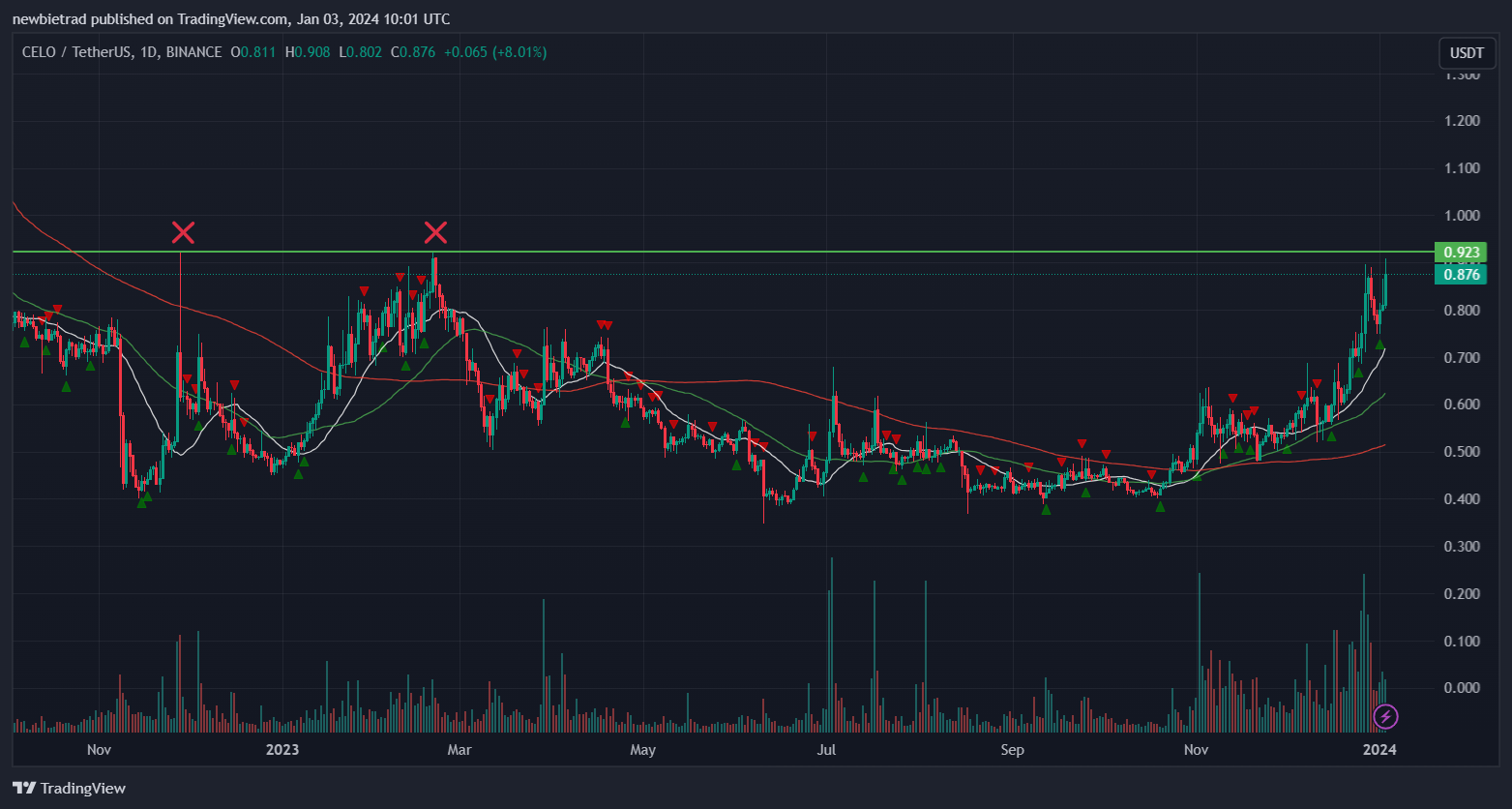The height and width of the screenshot is (809, 1512).
Task: Click the Mar label on time axis
Action: point(460,750)
